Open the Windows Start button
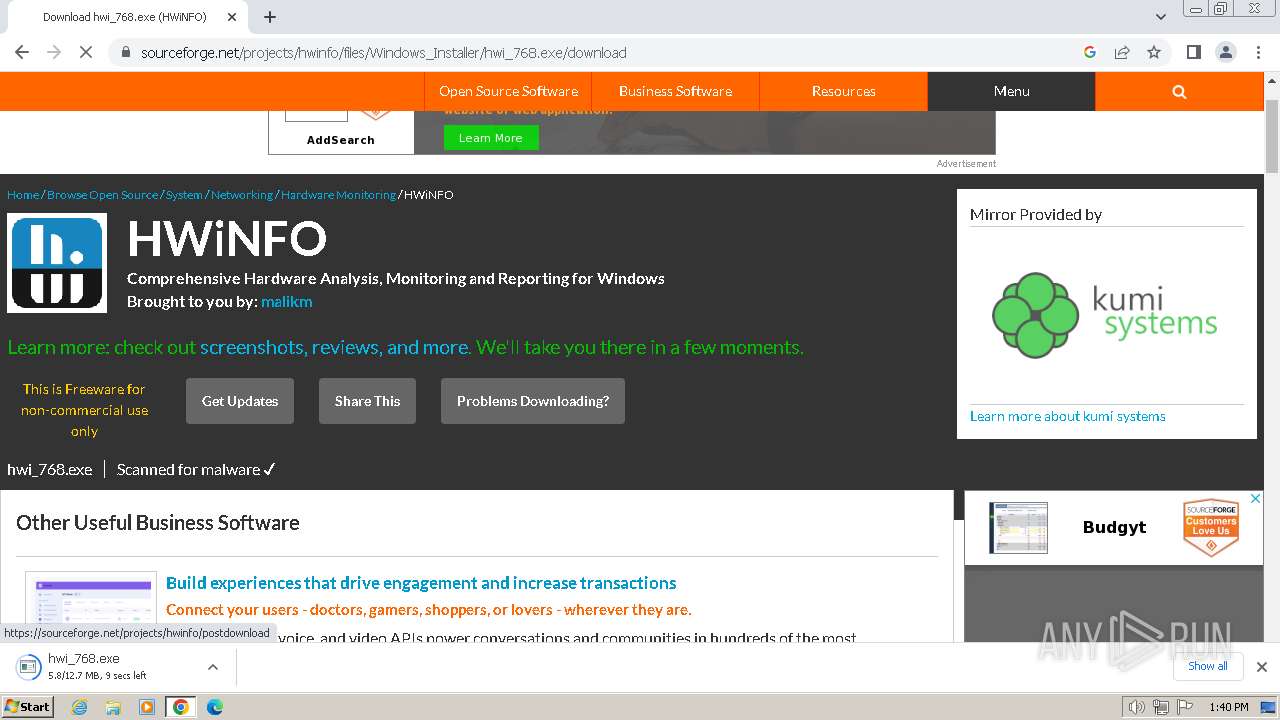 coord(28,707)
